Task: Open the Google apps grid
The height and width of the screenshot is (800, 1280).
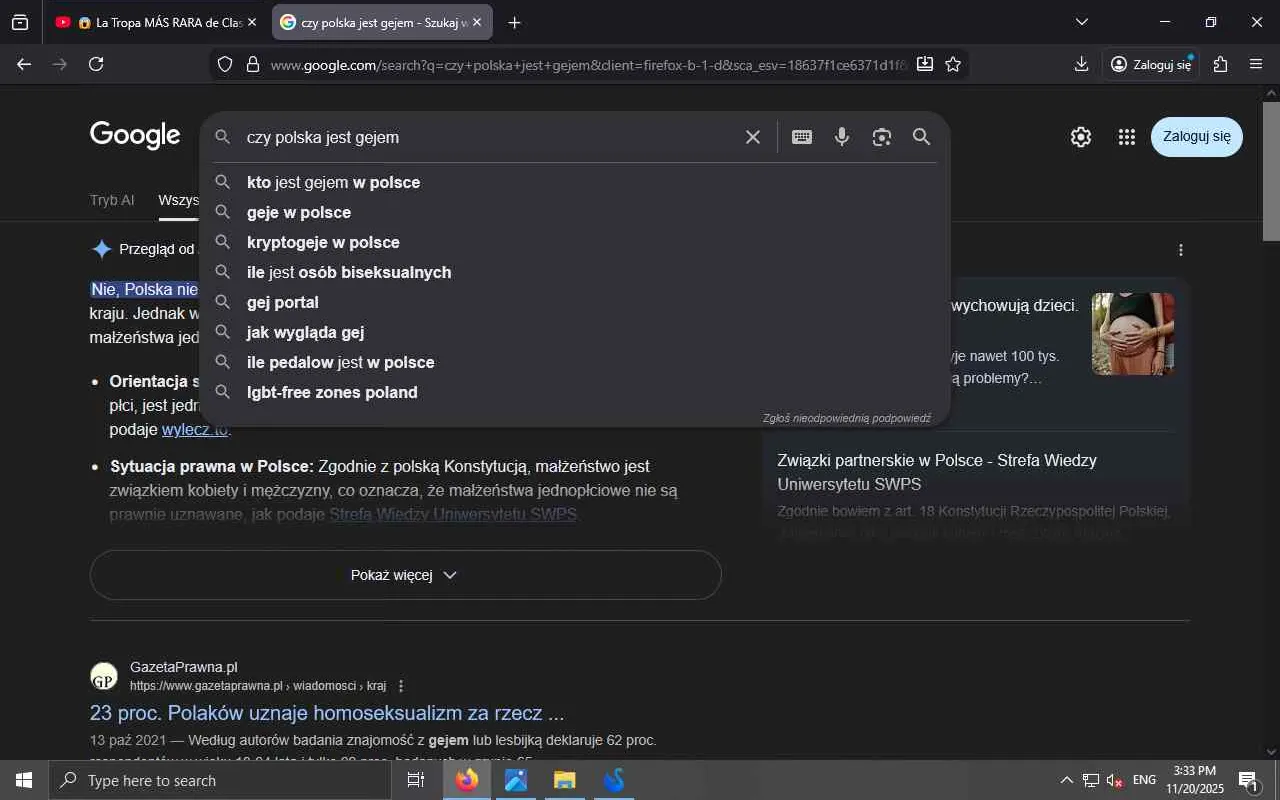Action: coord(1127,137)
